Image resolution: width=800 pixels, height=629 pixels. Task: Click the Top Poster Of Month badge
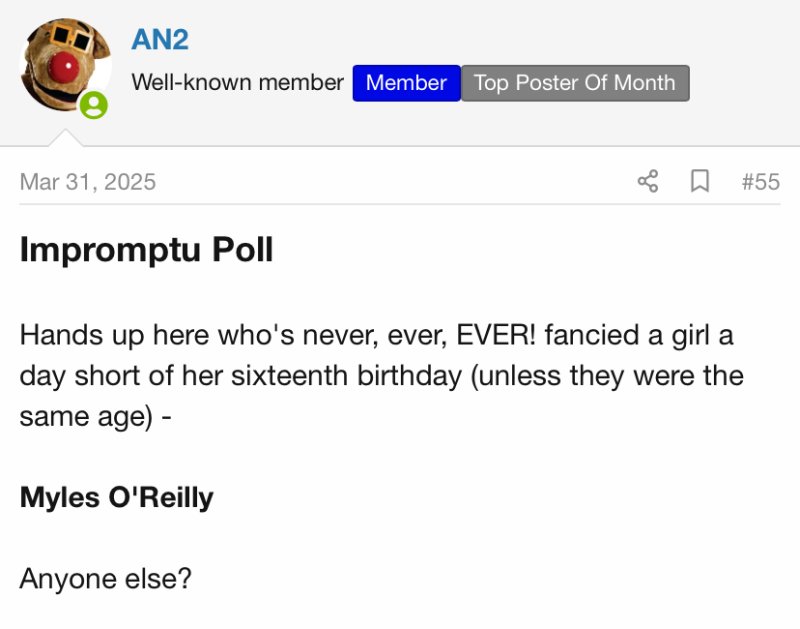point(575,83)
